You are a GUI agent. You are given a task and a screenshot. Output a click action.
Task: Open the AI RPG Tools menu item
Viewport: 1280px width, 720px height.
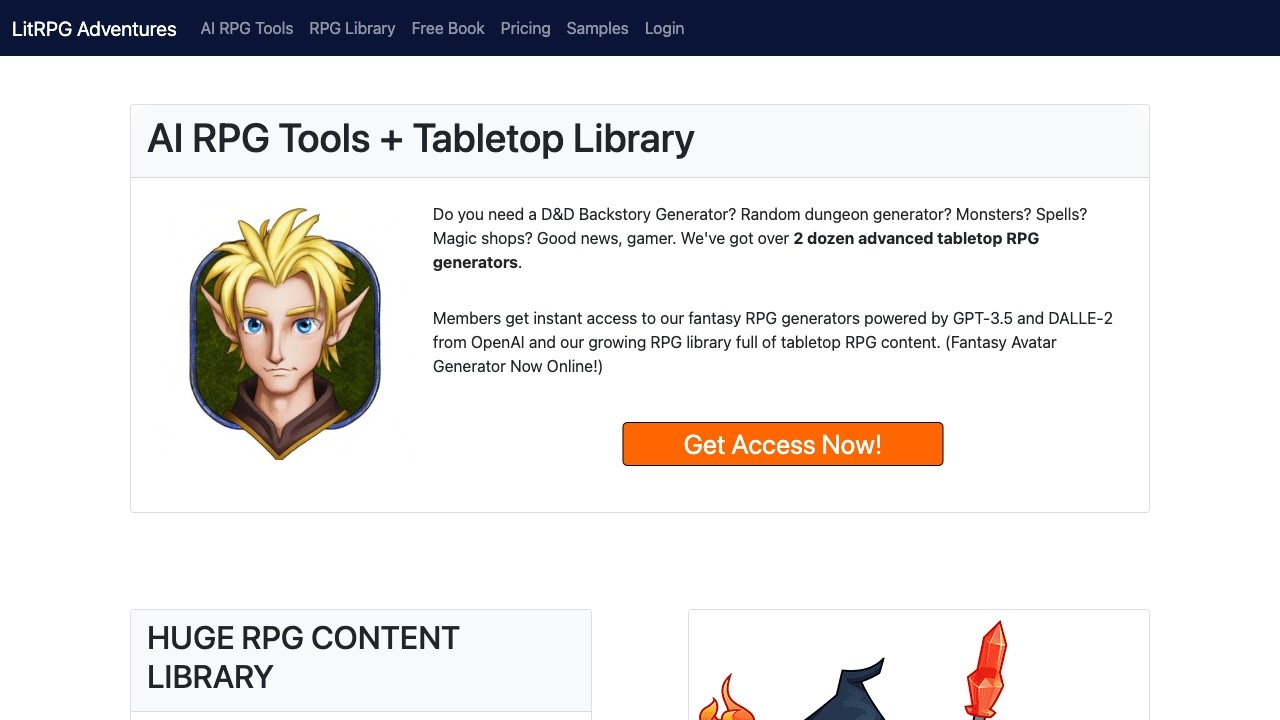pos(246,28)
